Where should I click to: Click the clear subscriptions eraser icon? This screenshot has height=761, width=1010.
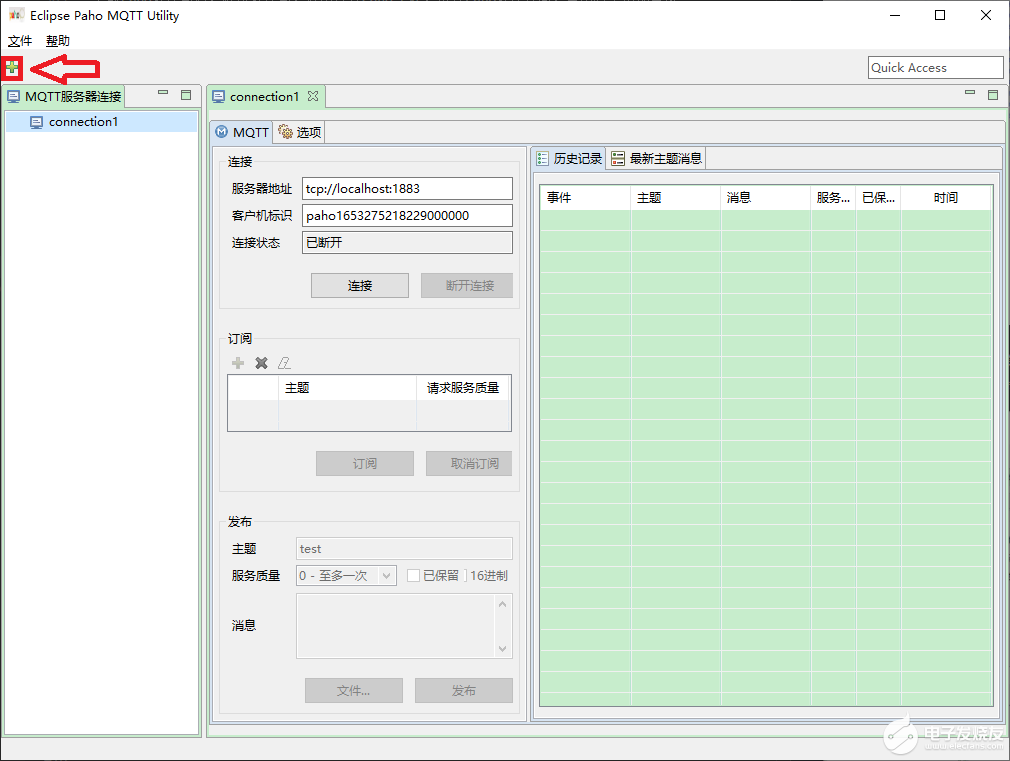click(x=284, y=363)
